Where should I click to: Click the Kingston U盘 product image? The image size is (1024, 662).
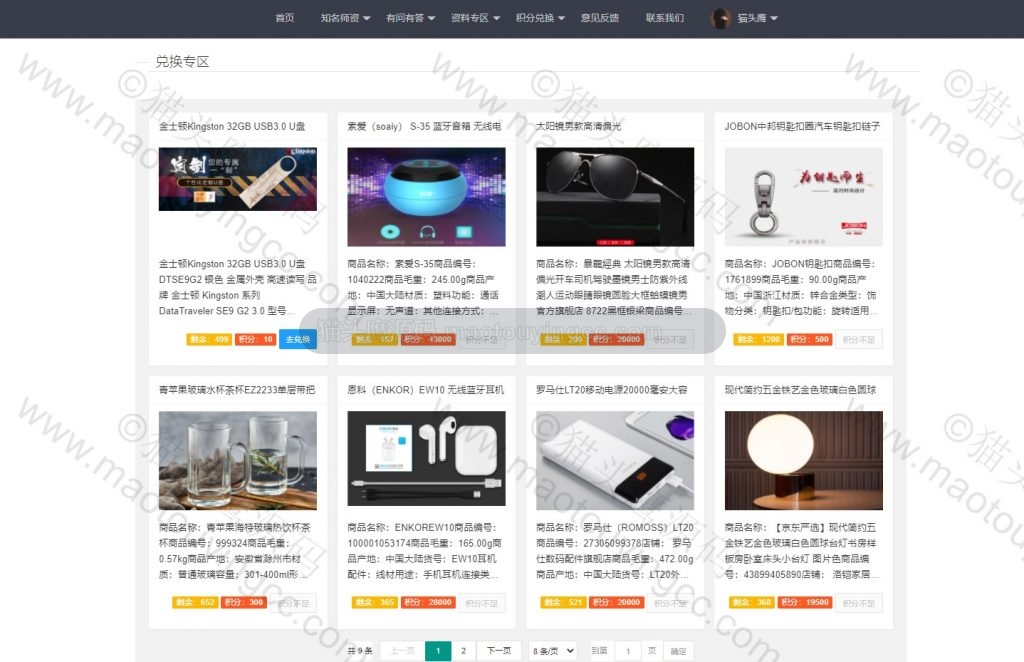238,179
